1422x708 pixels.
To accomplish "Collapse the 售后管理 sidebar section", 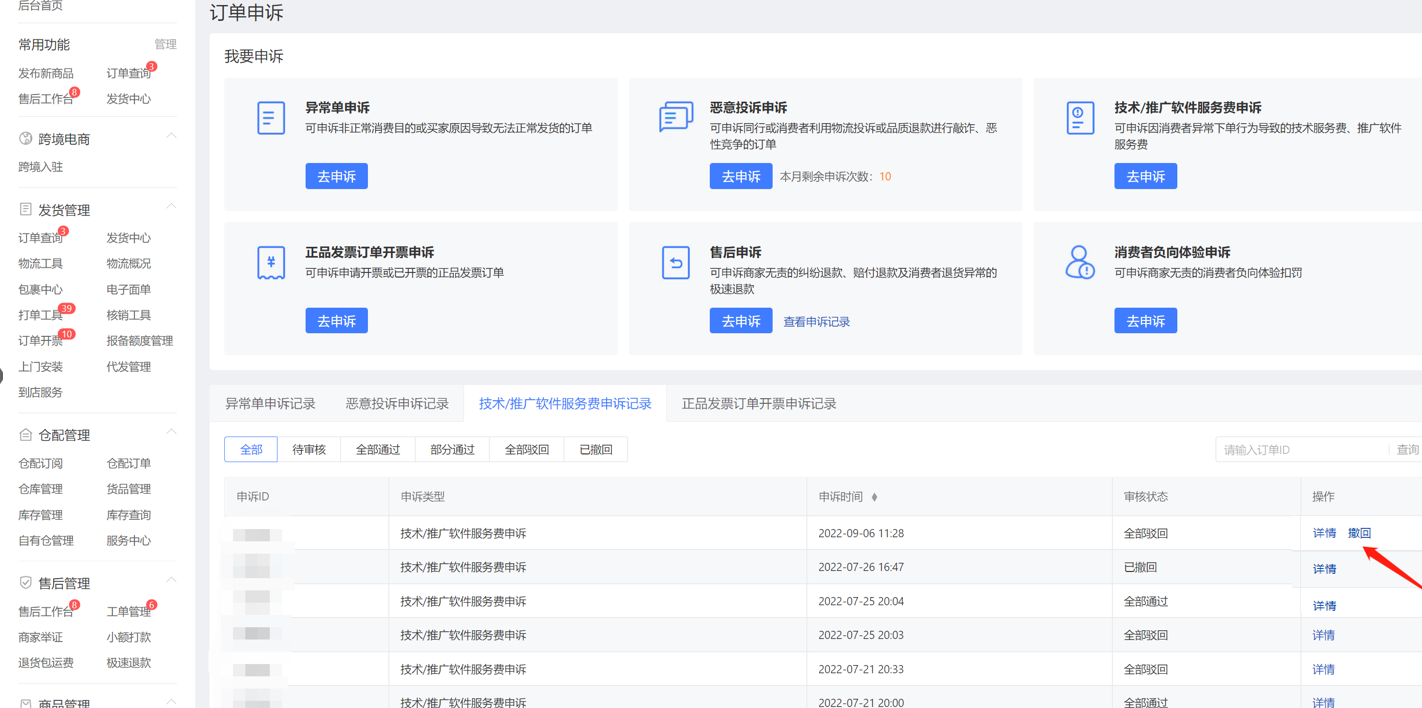I will (169, 579).
